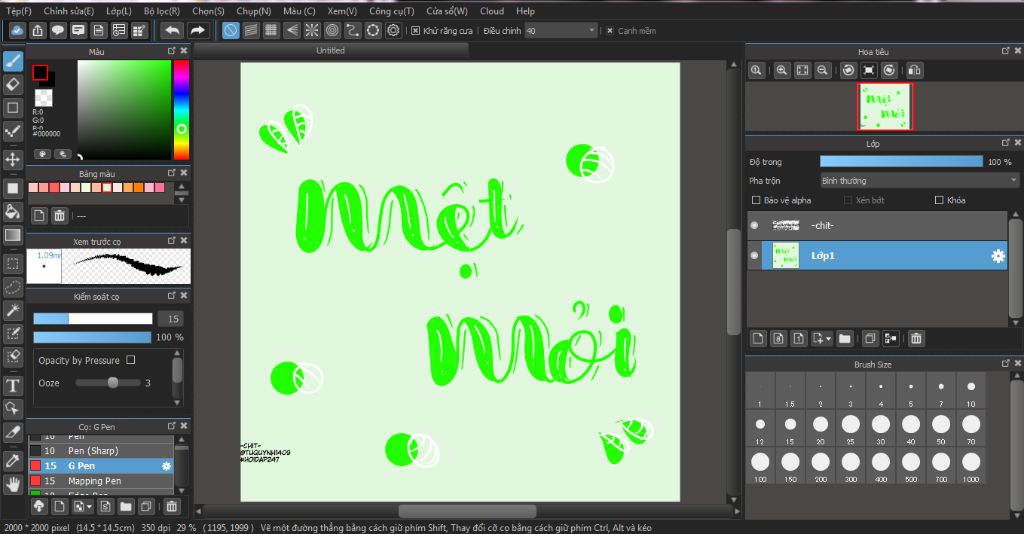Open the add brush dropdown arrow
The width and height of the screenshot is (1024, 534).
[89, 506]
